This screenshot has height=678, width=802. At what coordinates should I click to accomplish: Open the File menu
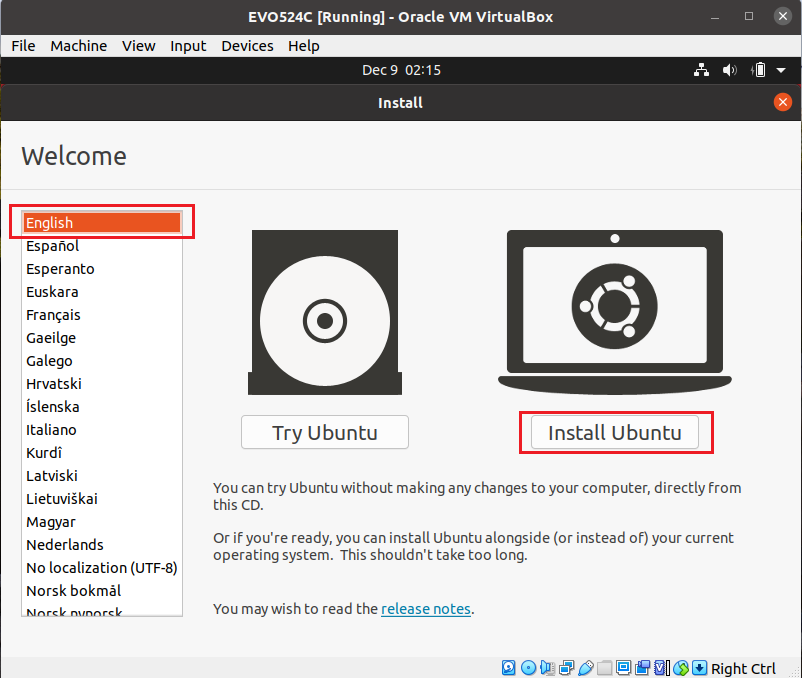tap(24, 46)
